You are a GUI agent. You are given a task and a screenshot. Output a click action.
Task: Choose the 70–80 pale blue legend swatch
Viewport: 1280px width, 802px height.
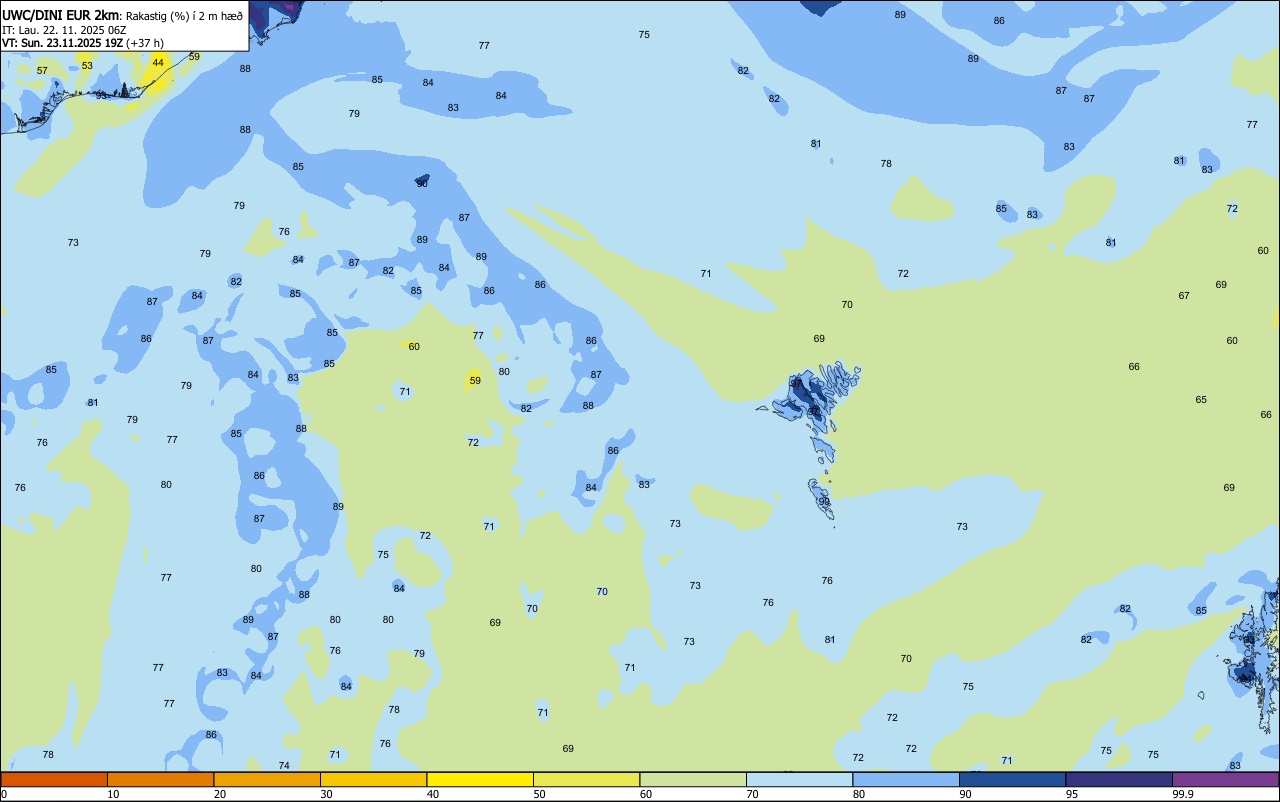click(799, 779)
